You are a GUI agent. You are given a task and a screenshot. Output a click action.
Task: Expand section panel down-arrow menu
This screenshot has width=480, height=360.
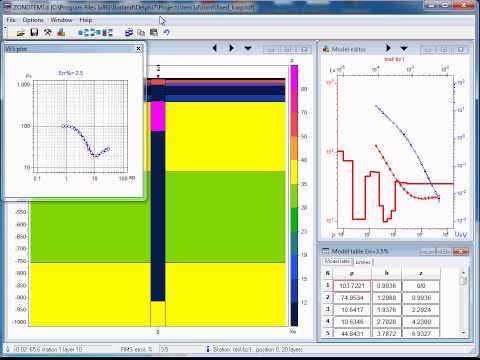248,48
